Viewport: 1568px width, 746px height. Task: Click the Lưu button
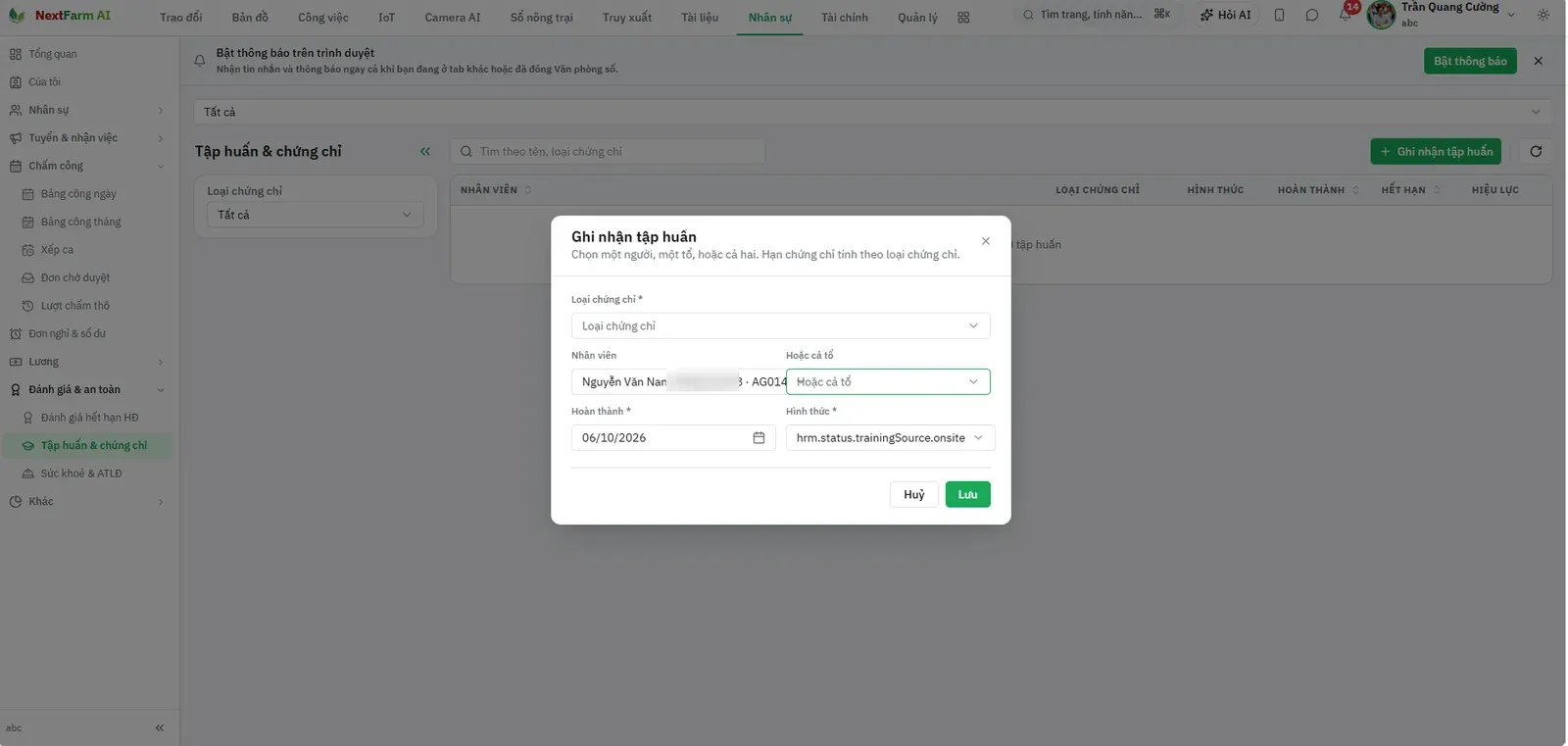coord(967,494)
